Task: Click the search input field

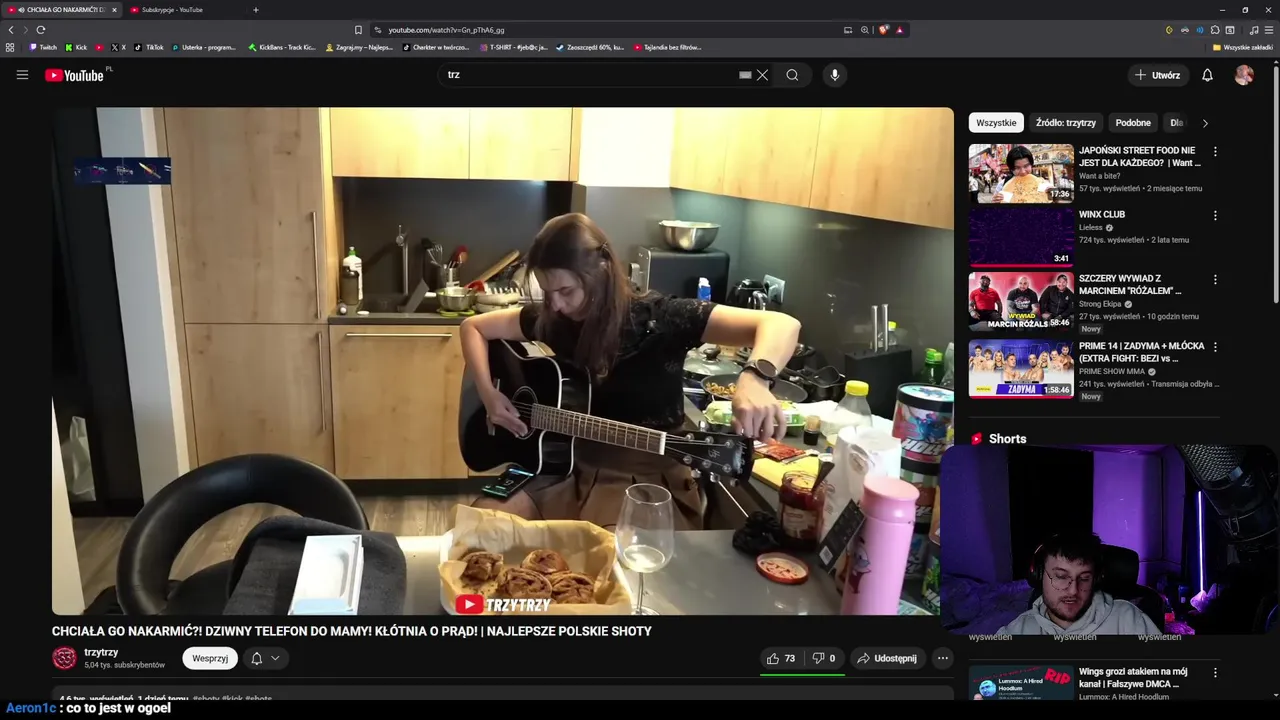Action: click(x=590, y=75)
